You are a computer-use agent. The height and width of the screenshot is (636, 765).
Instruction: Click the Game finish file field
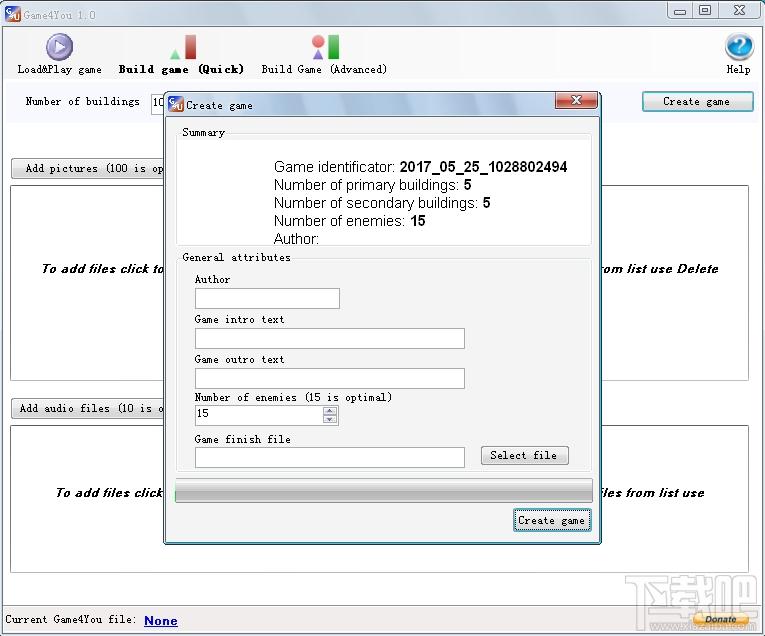[x=330, y=457]
